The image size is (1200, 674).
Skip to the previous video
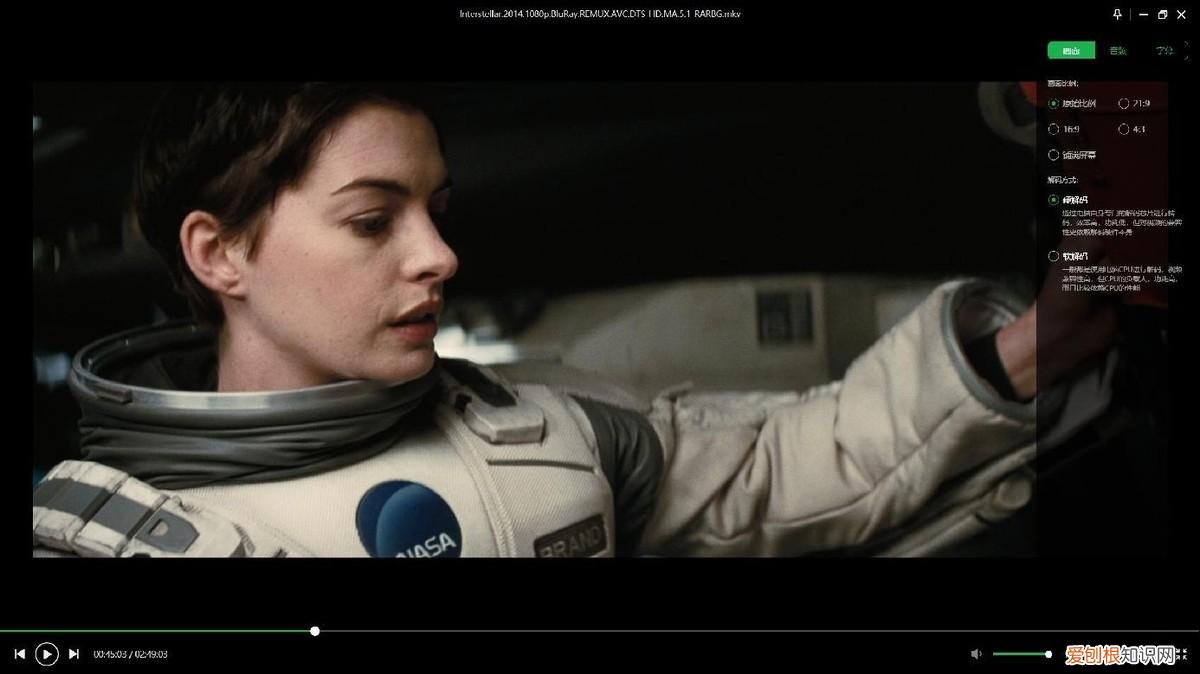[19, 654]
